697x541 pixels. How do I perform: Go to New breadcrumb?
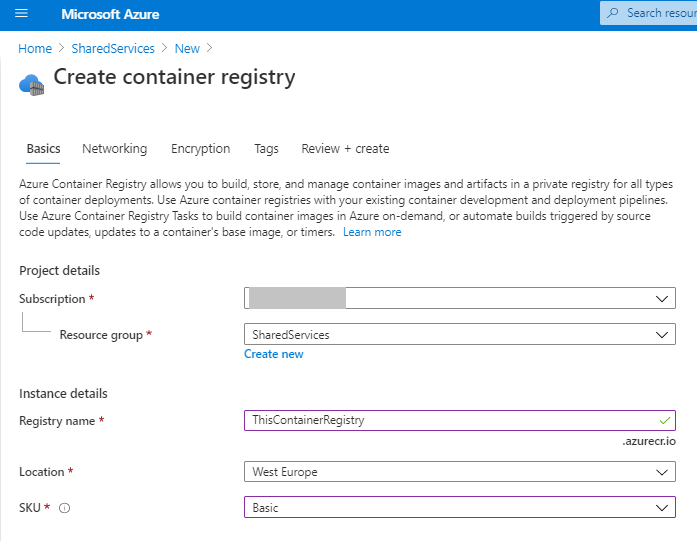tap(187, 48)
